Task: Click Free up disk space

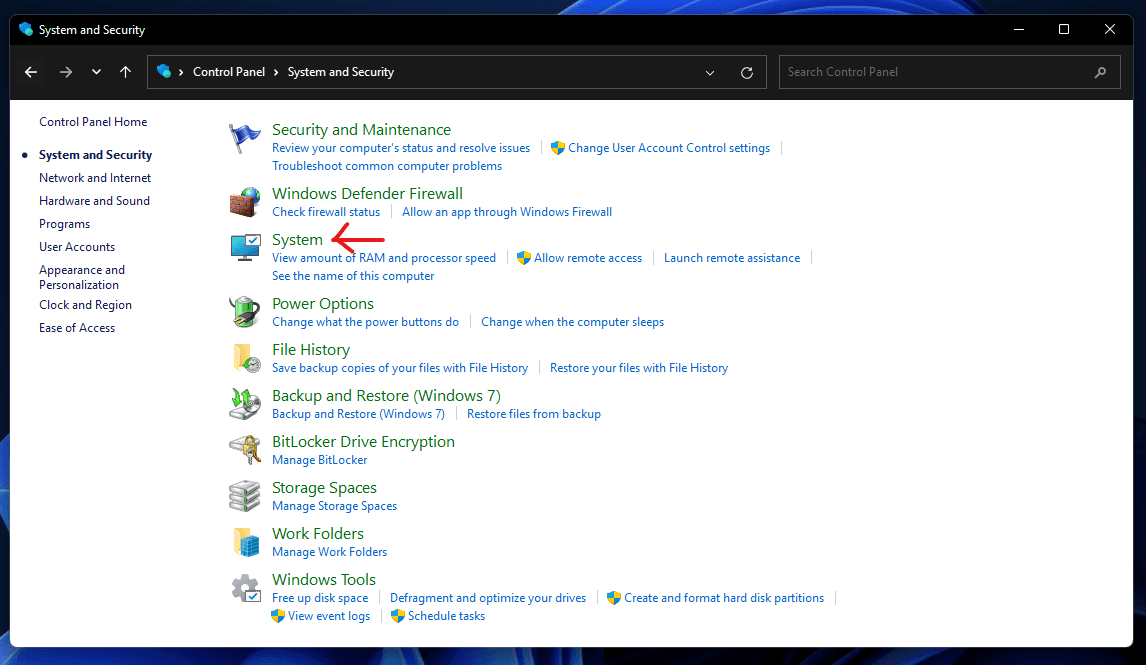Action: pos(320,598)
